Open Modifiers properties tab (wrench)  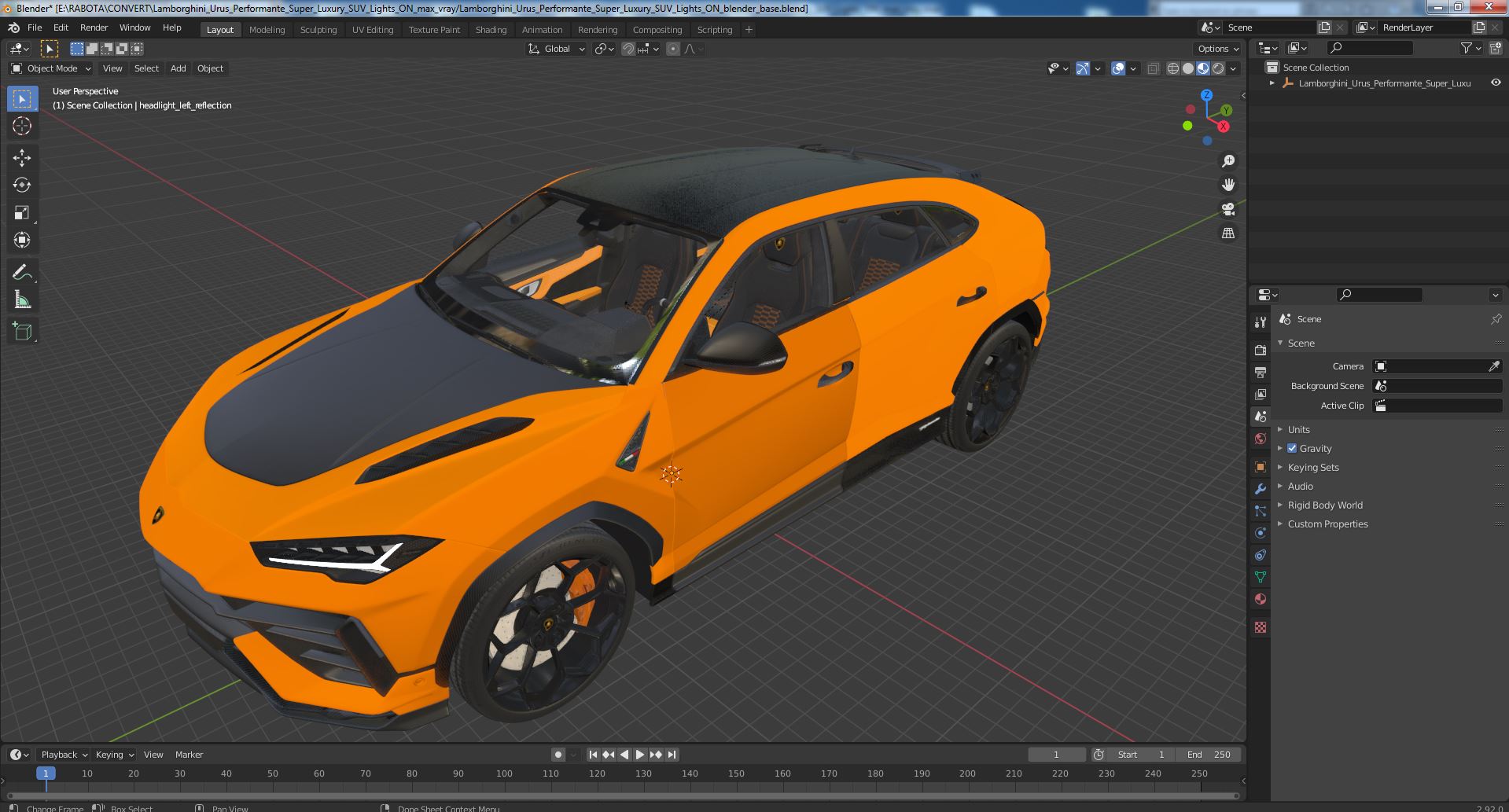[x=1261, y=489]
